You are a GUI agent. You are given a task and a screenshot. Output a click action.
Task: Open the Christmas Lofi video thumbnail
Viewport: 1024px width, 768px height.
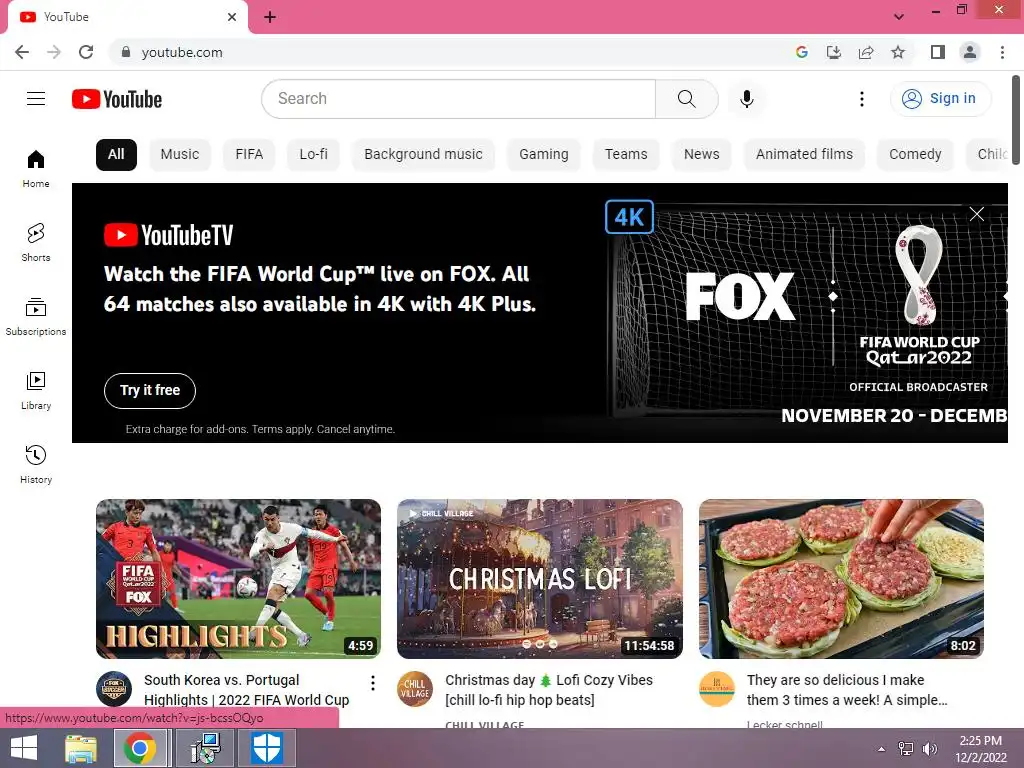539,579
